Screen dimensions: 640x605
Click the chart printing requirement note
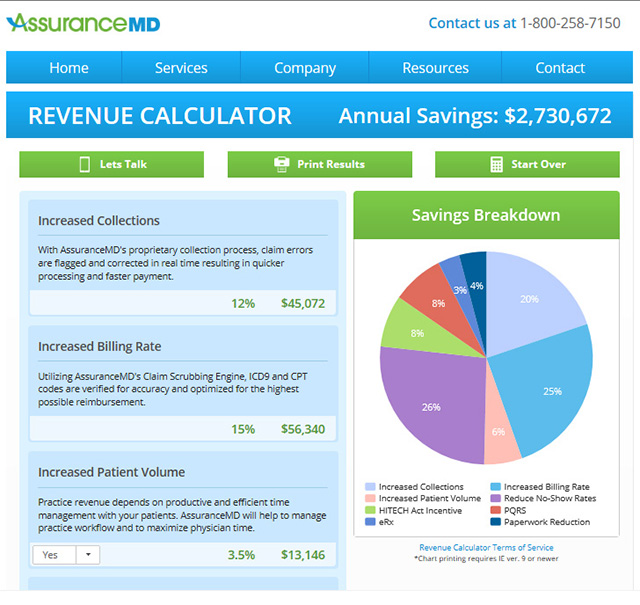pyautogui.click(x=486, y=558)
